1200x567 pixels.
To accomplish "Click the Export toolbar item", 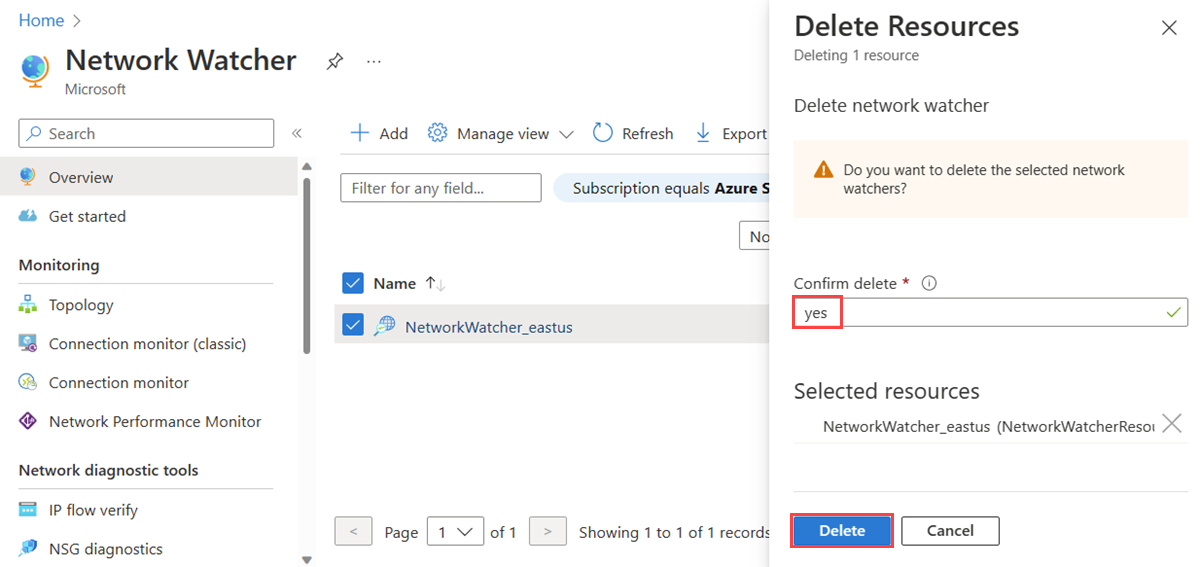I will pos(731,133).
